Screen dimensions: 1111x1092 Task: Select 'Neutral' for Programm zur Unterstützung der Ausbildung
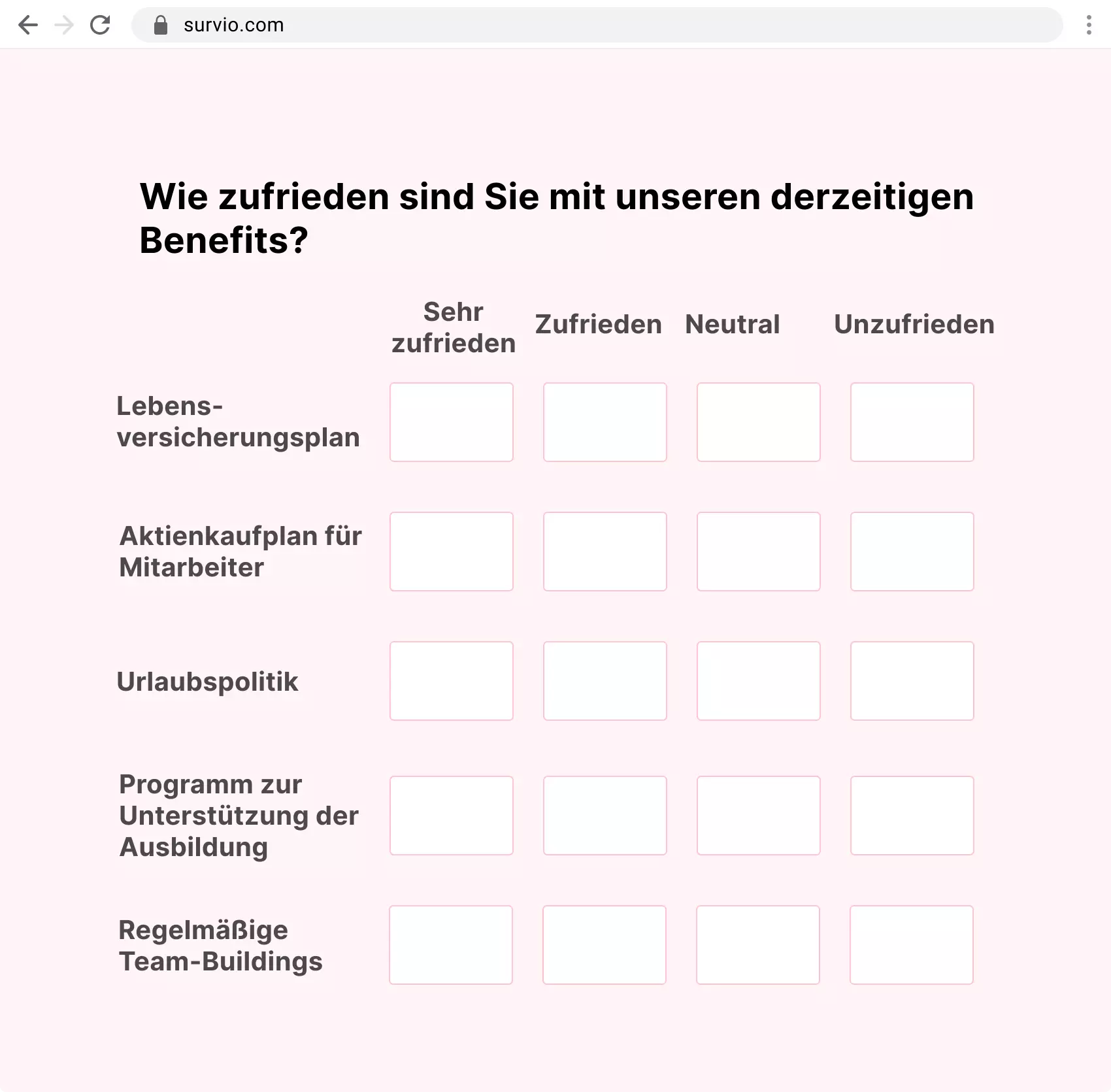(758, 815)
